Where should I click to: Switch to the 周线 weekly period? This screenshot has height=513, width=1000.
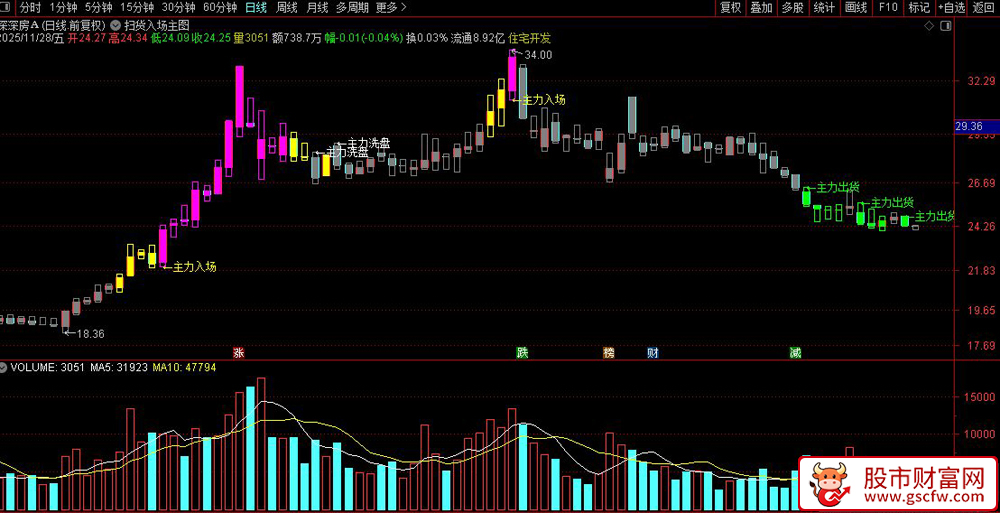point(286,8)
